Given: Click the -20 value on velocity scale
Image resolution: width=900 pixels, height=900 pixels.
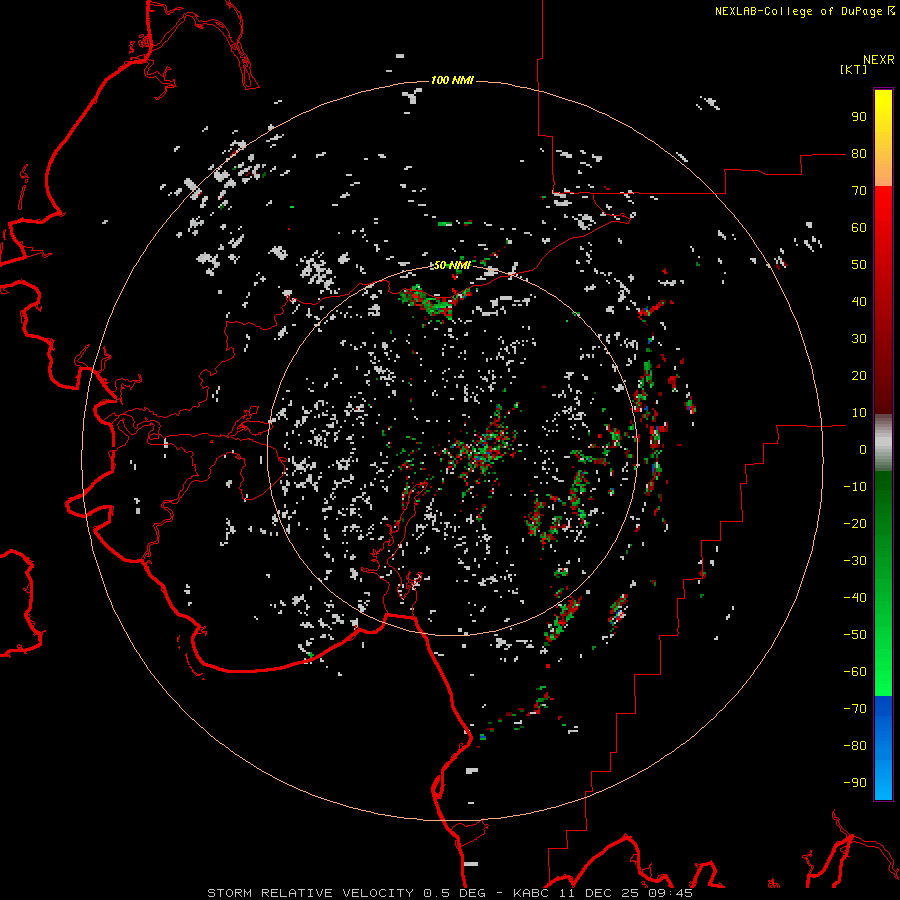Looking at the screenshot, I should (855, 524).
